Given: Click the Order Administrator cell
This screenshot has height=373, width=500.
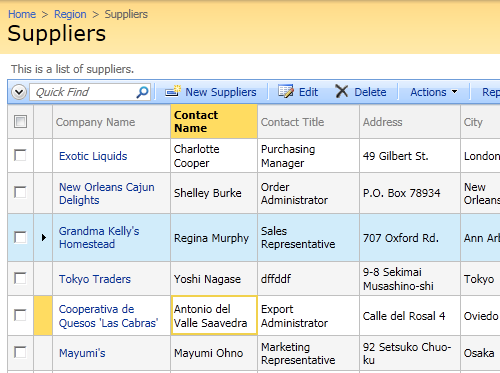Looking at the screenshot, I should [308, 193].
